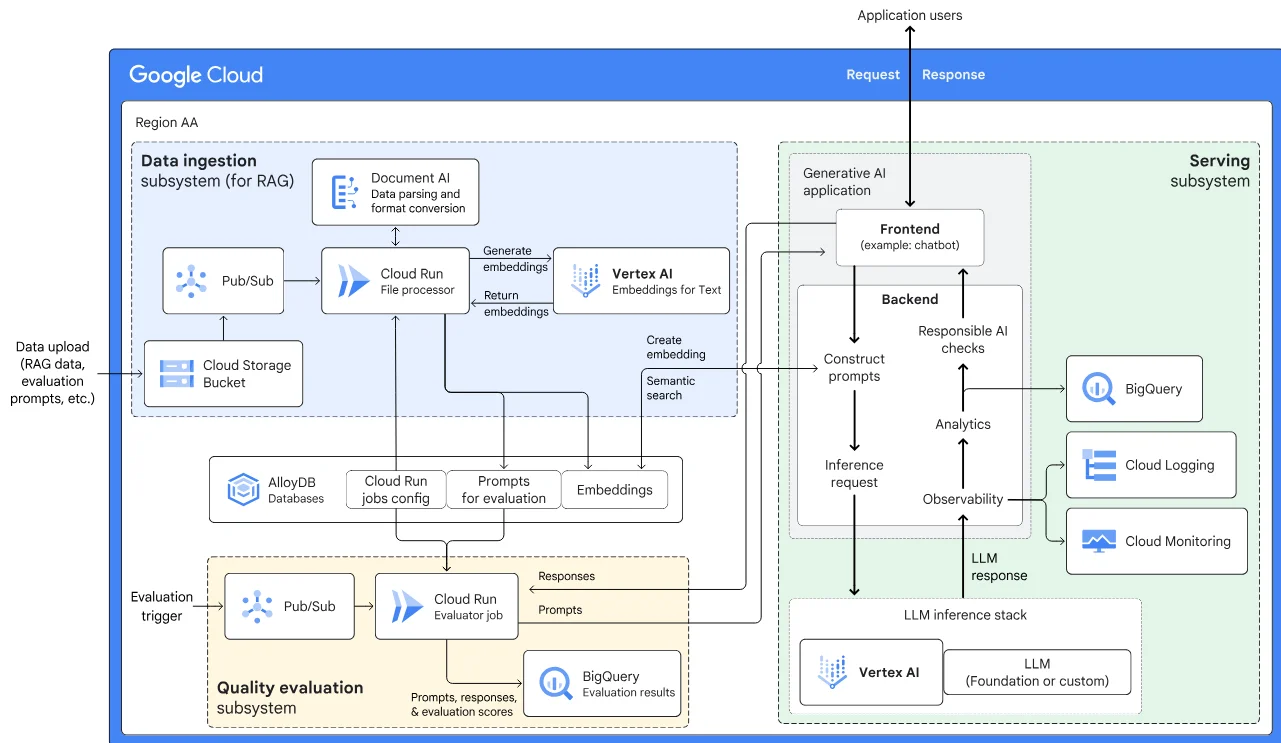This screenshot has width=1281, height=743.
Task: Select the Frontend chatbot box
Action: point(910,237)
